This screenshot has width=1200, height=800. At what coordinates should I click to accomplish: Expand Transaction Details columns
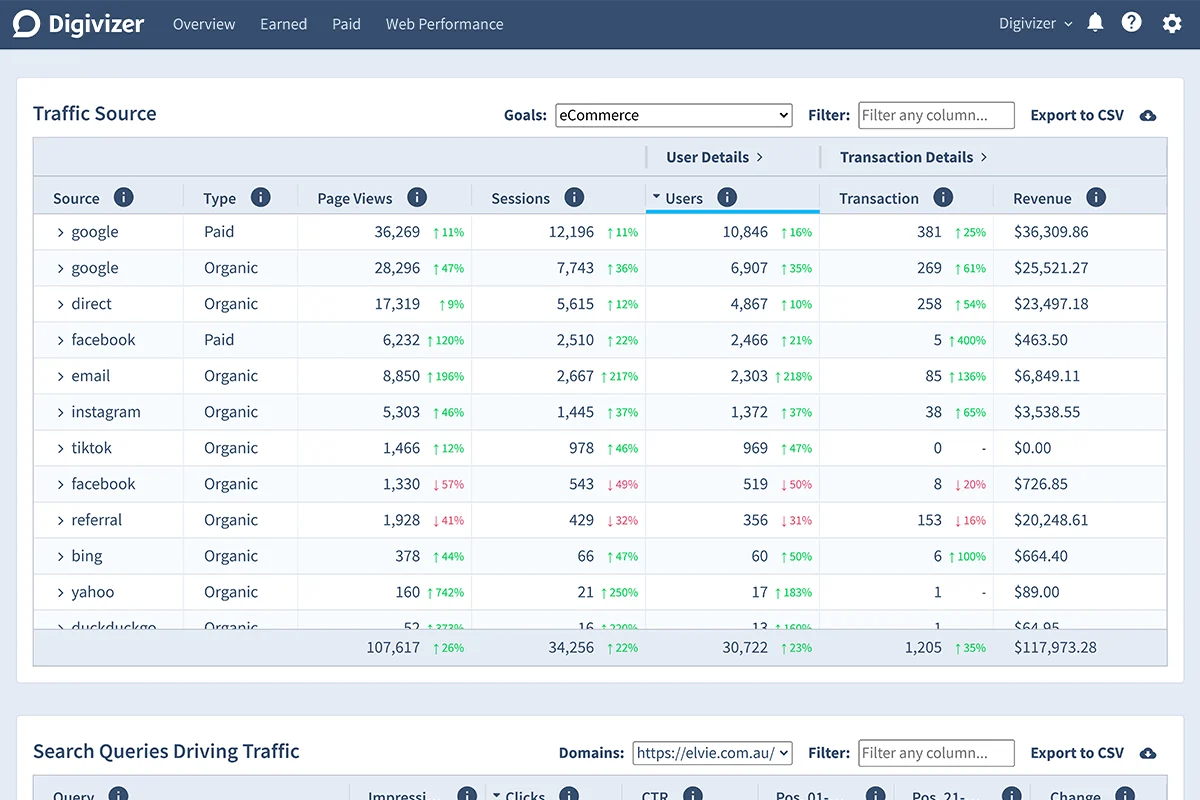(914, 157)
